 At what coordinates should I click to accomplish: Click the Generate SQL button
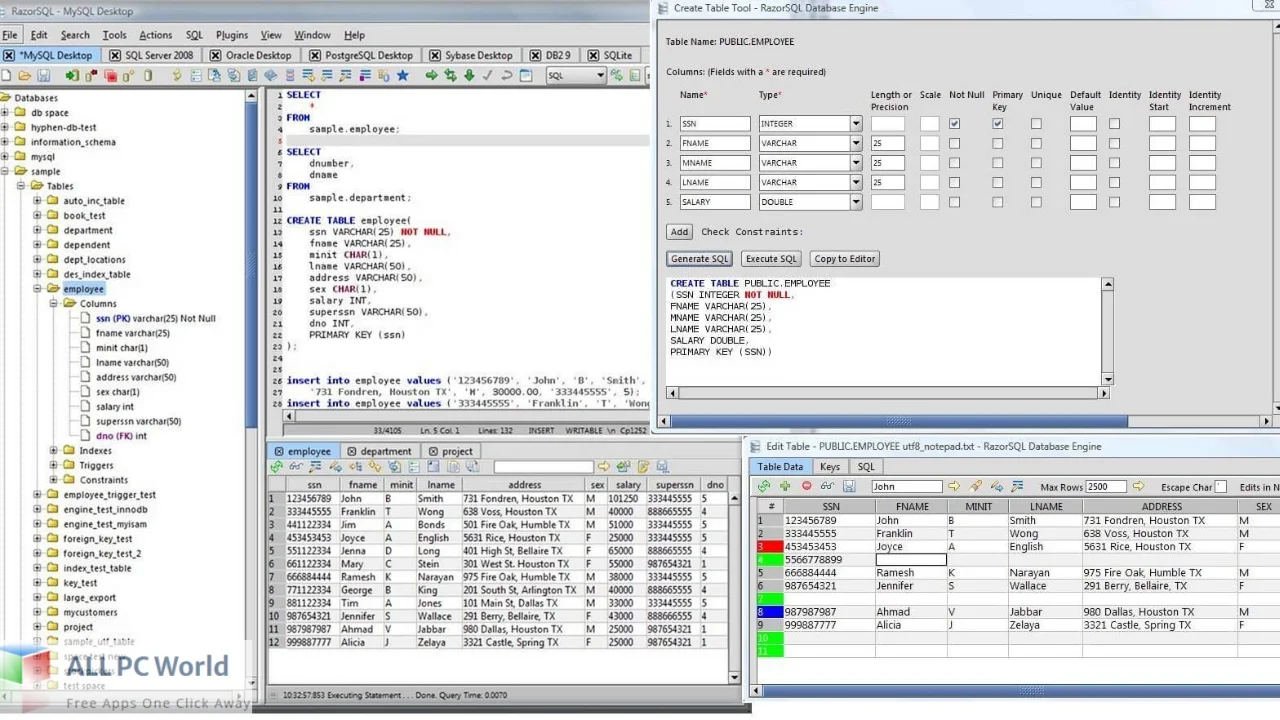[700, 259]
